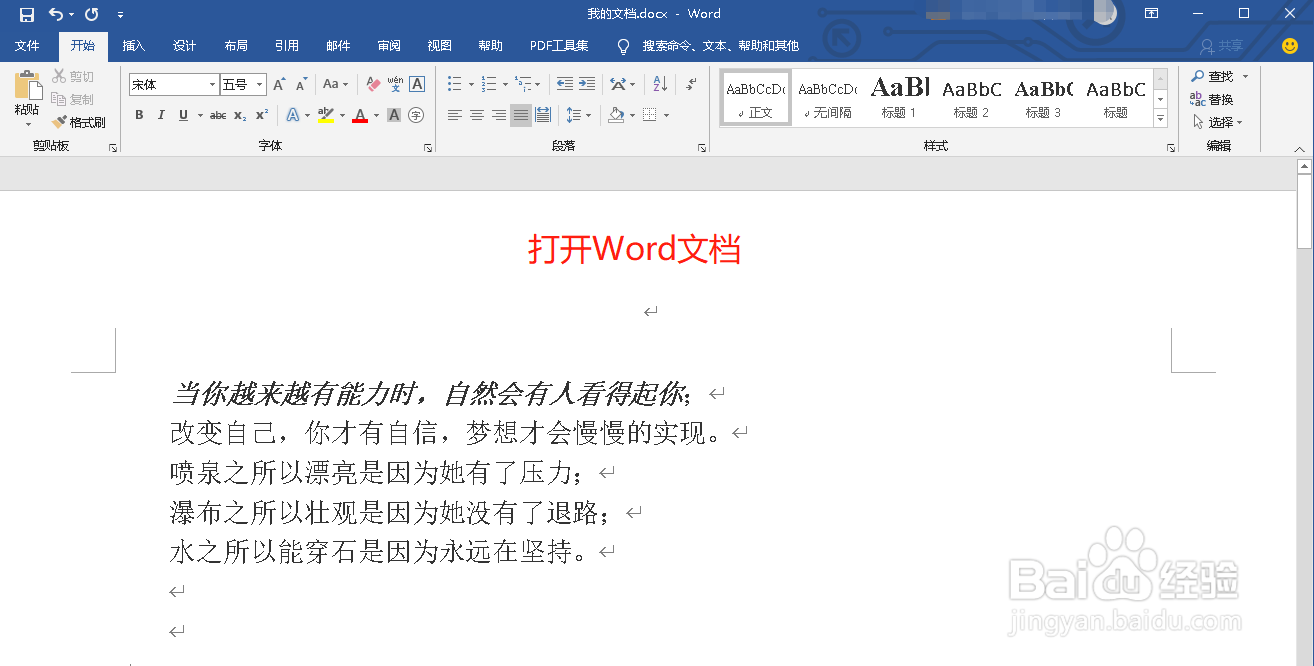This screenshot has width=1314, height=666.
Task: Switch to the 插入 ribbon tab
Action: click(135, 45)
